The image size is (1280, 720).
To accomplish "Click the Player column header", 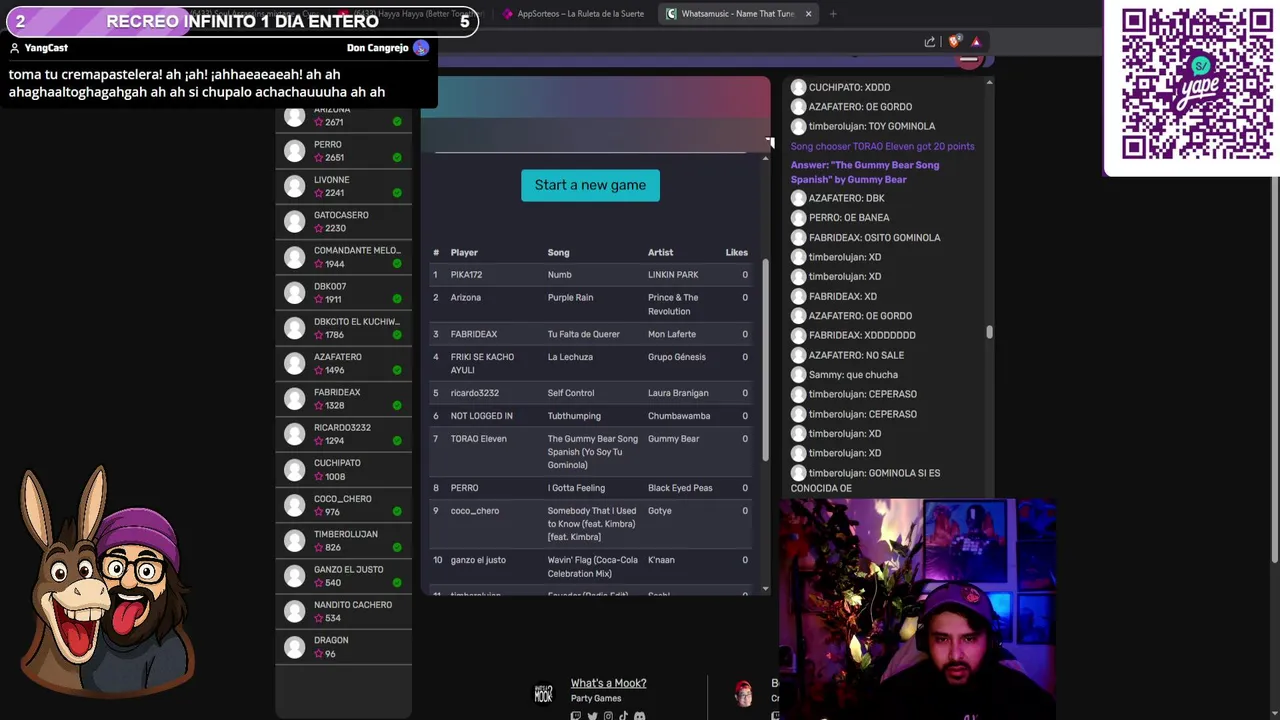I will tap(464, 253).
